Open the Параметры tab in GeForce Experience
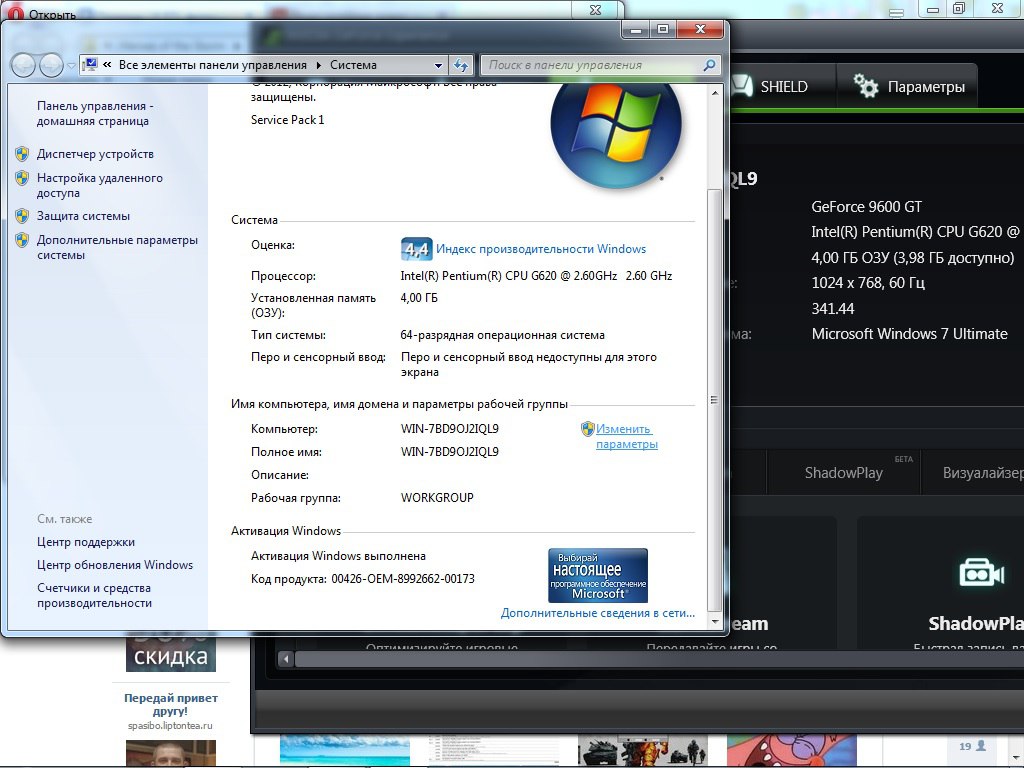This screenshot has width=1024, height=768. [x=908, y=86]
